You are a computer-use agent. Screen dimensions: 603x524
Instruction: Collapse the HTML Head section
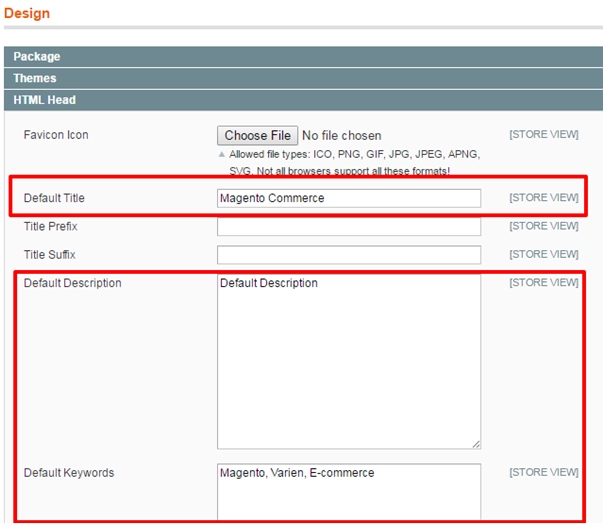tap(303, 100)
